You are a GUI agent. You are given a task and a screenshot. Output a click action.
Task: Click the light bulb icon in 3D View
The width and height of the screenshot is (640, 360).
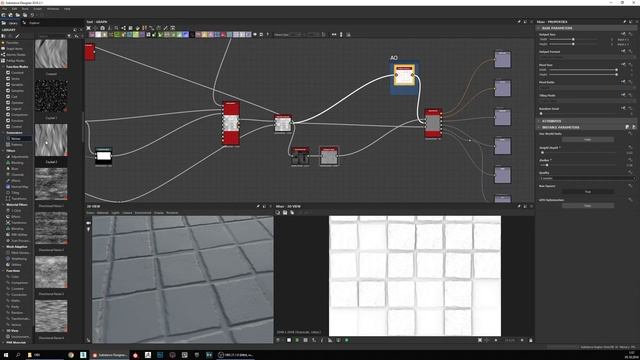[x=88, y=229]
